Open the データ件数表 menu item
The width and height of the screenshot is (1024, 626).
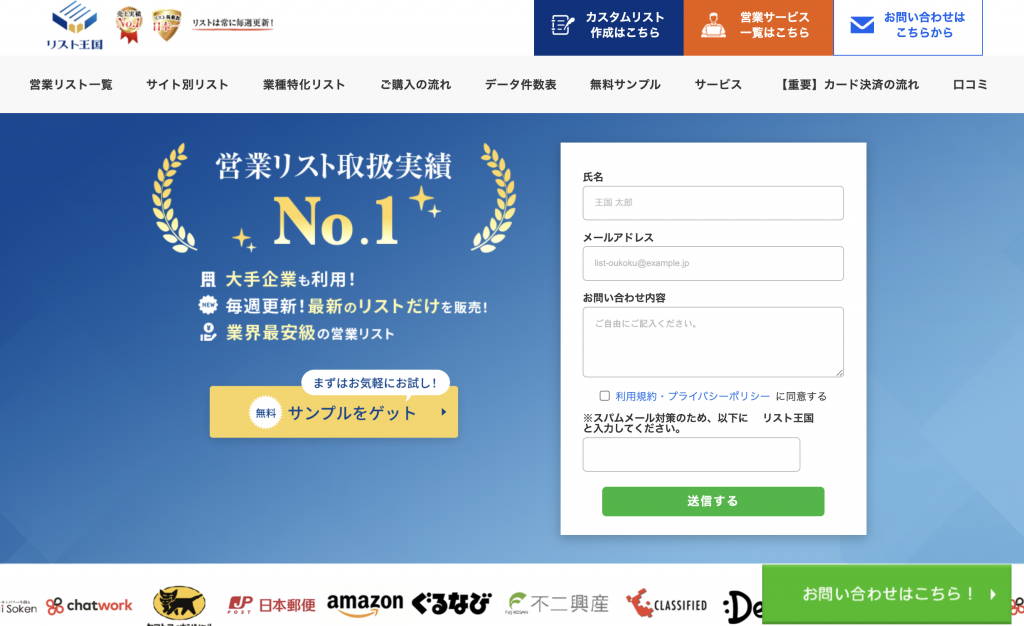[520, 84]
